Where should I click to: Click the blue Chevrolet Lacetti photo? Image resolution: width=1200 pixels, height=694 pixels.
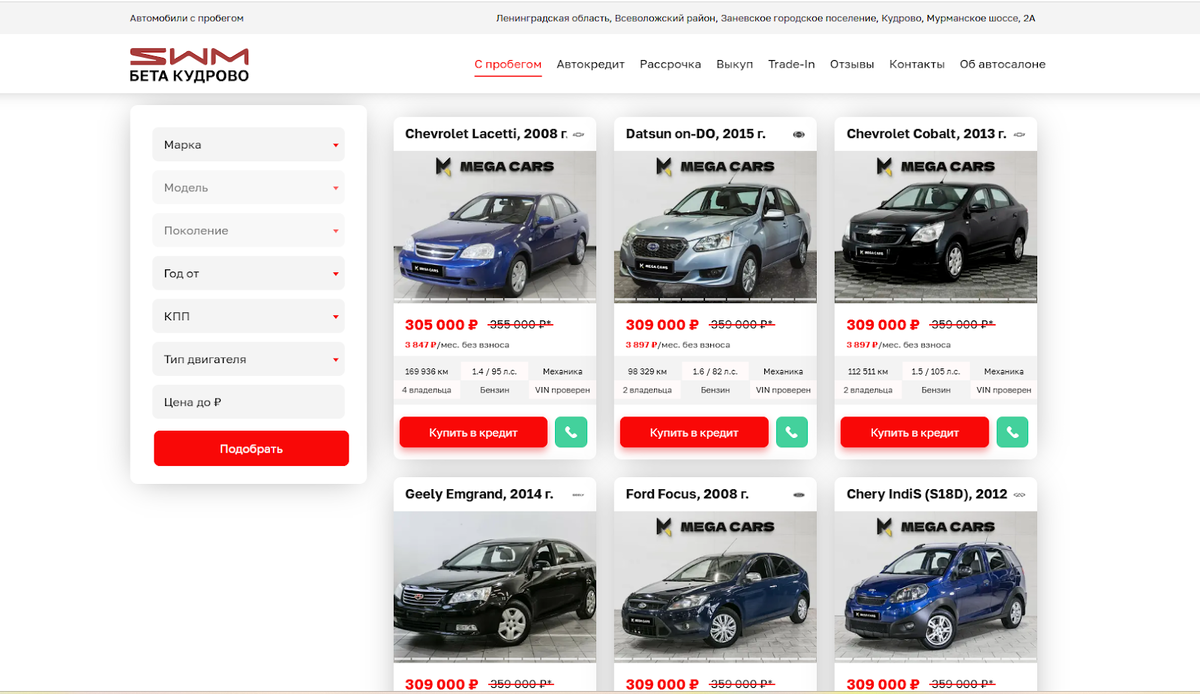(x=495, y=227)
